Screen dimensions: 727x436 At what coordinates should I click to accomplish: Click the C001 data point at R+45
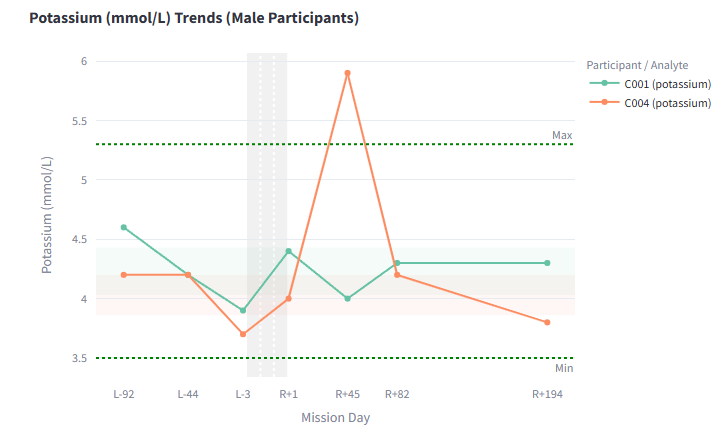pyautogui.click(x=347, y=298)
